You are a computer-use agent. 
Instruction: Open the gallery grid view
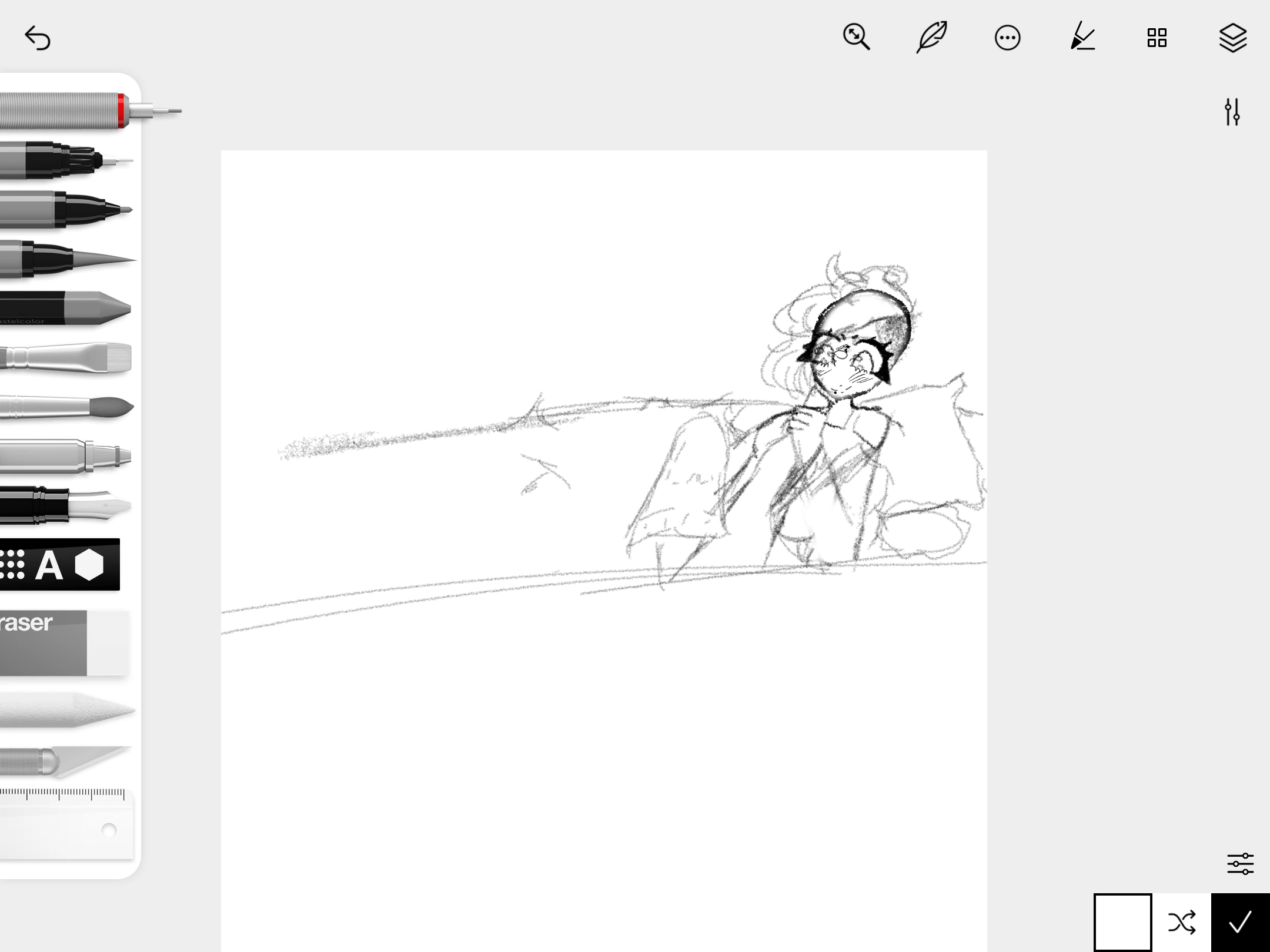(x=1157, y=37)
